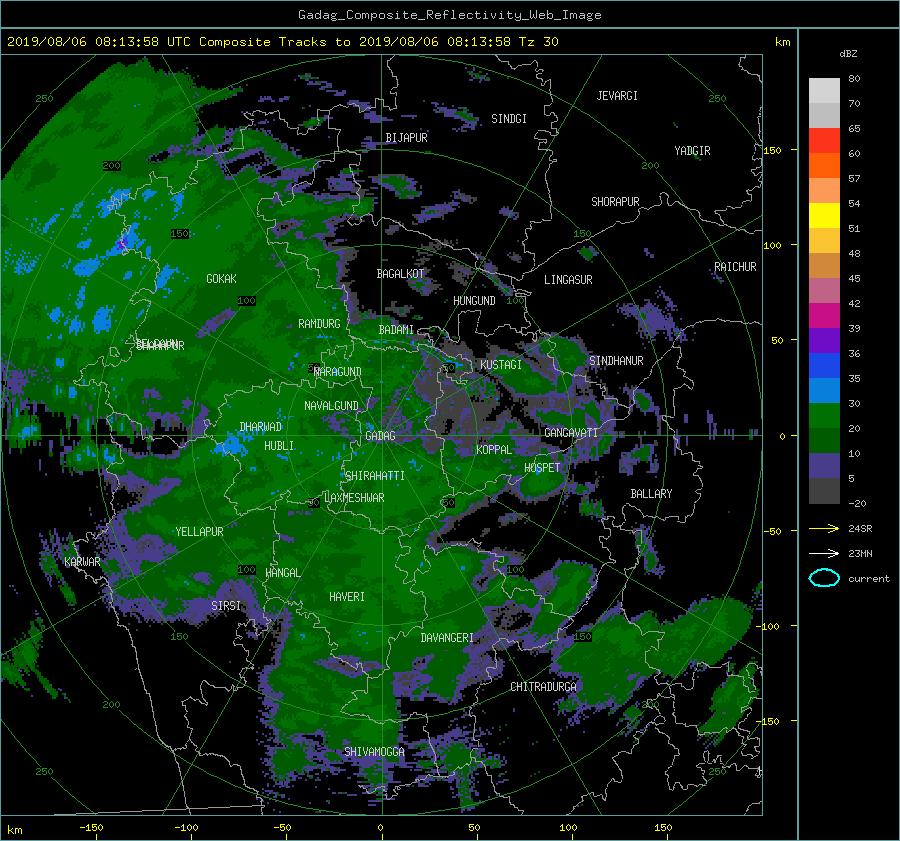
Task: Click the LINGASUR city label
Action: 568,280
